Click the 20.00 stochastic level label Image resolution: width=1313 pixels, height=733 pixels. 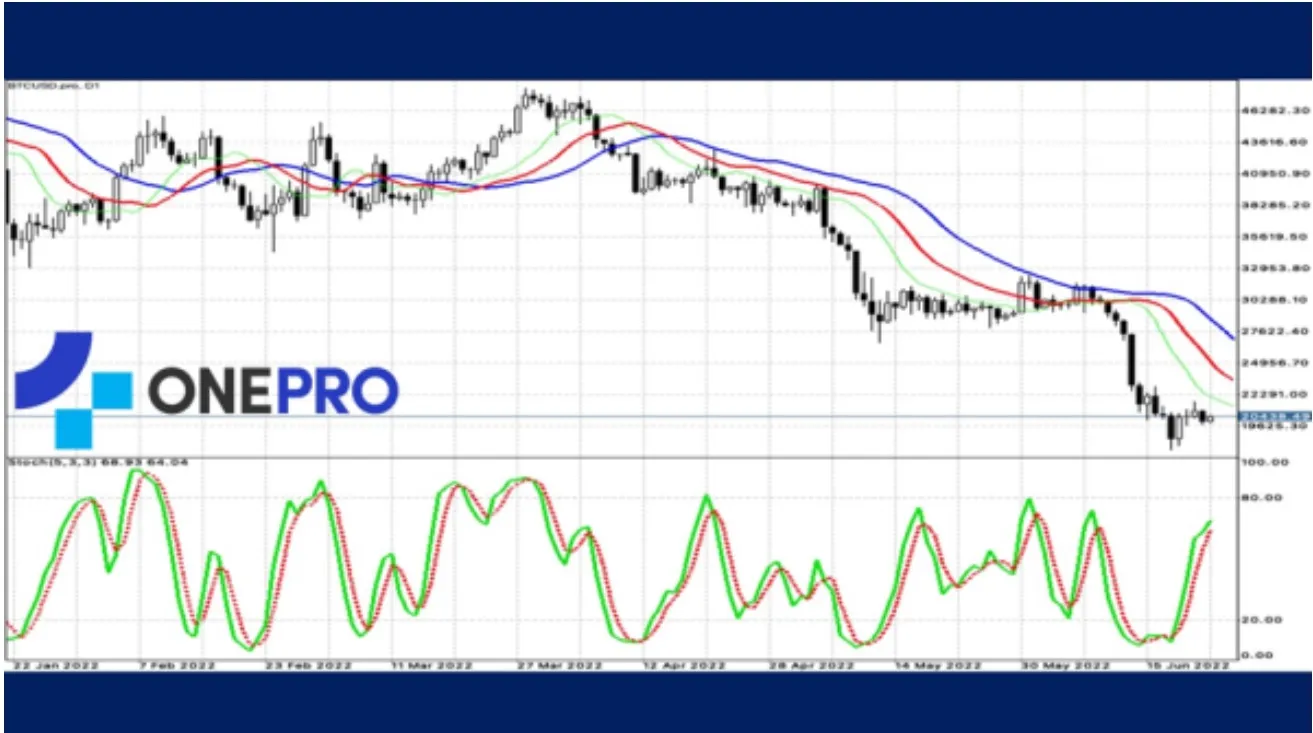pos(1263,620)
